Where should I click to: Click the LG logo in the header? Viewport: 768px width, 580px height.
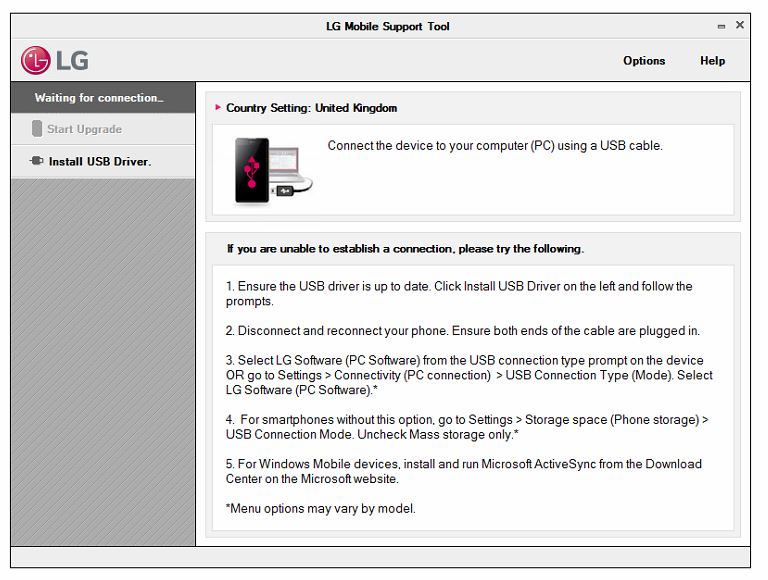point(55,60)
